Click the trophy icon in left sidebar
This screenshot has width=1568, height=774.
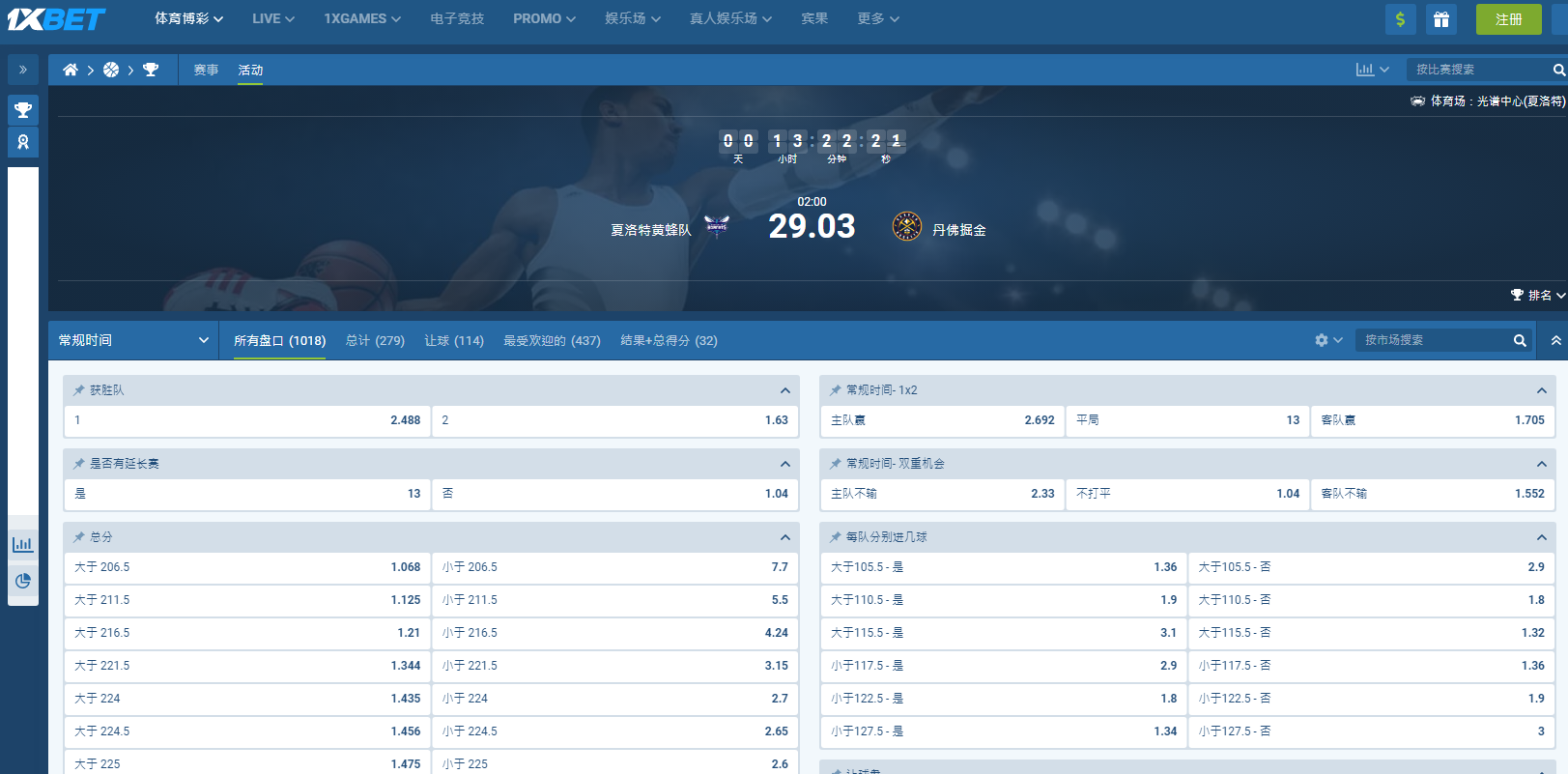(x=23, y=109)
